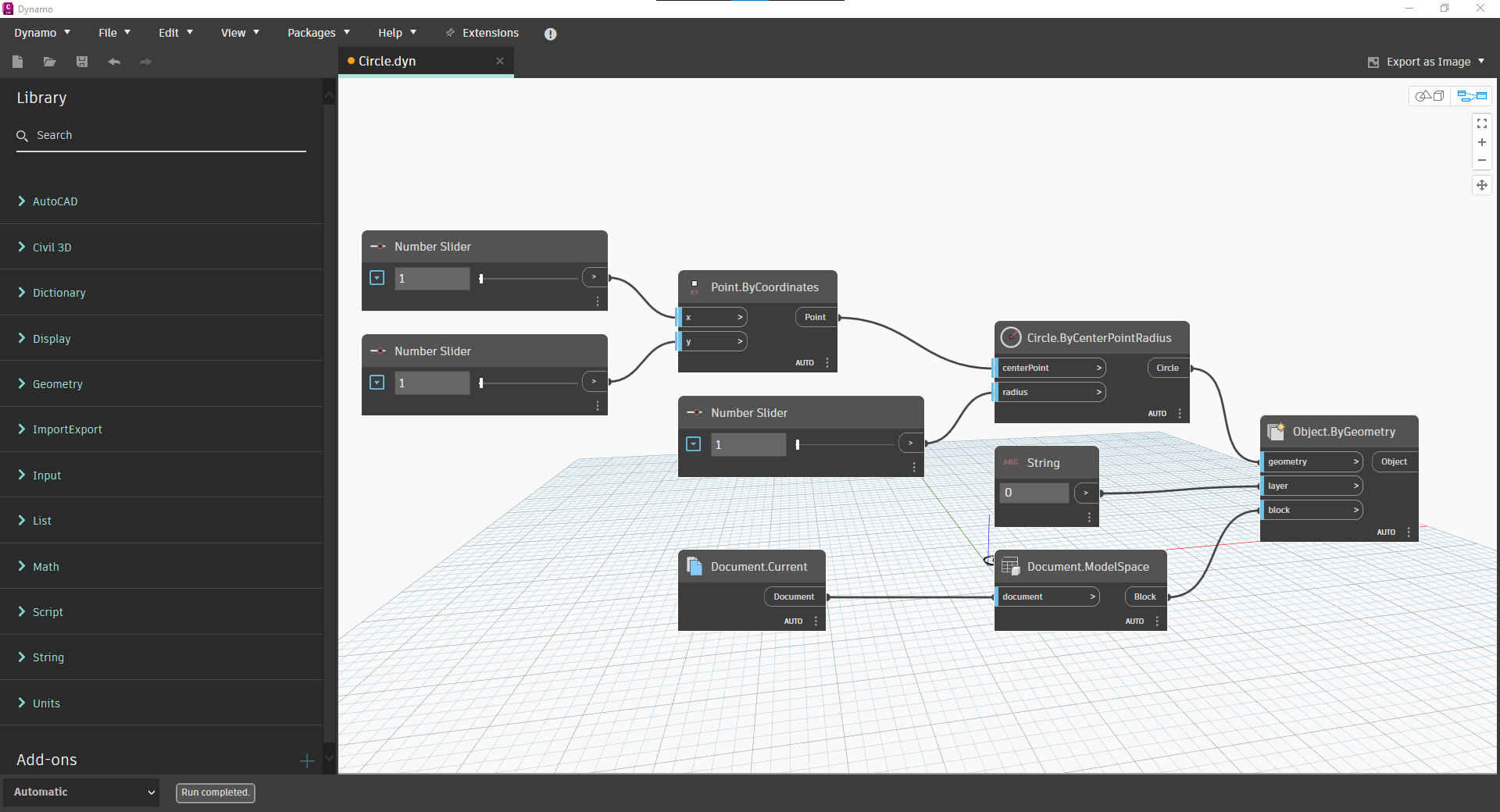Switch to graph view navigation mode
Screen dimensions: 1500x812
(1472, 96)
